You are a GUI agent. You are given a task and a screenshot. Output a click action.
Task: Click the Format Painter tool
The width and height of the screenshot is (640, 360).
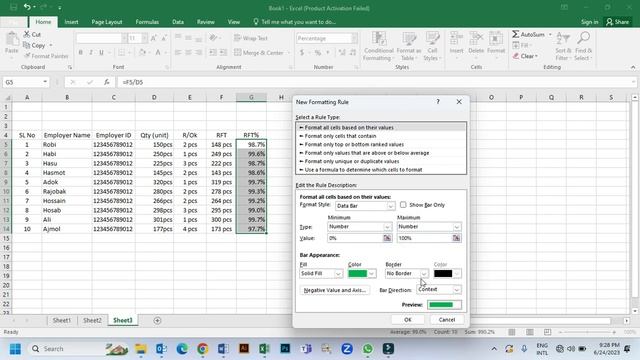click(x=46, y=56)
